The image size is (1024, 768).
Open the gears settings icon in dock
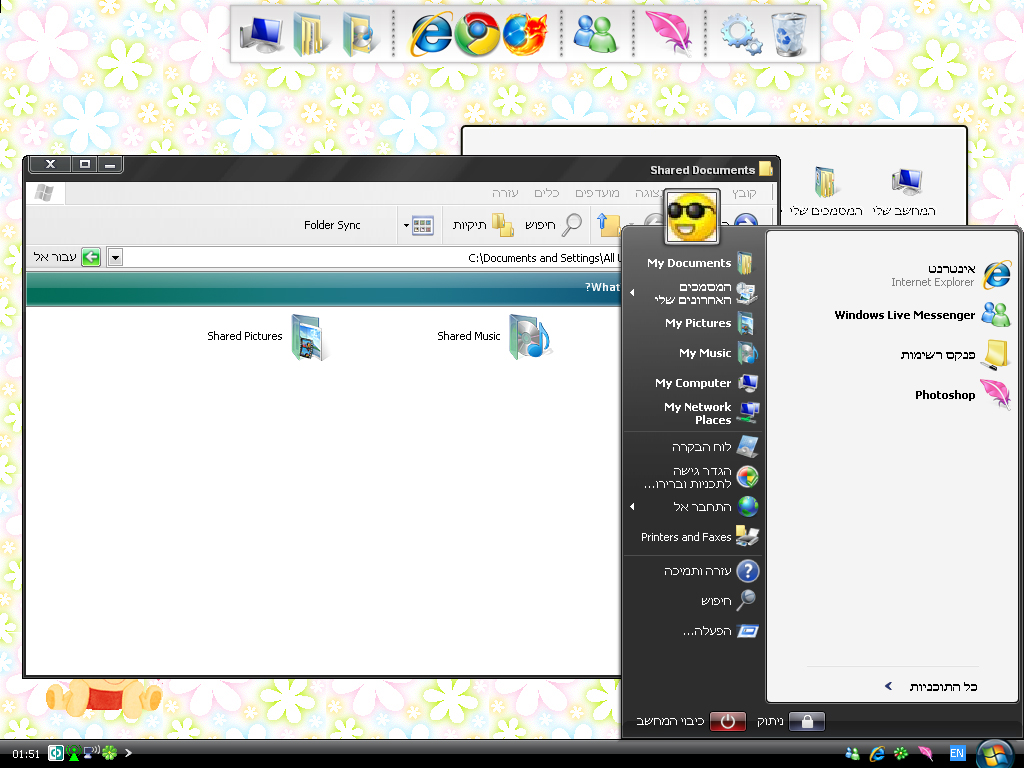pos(741,34)
